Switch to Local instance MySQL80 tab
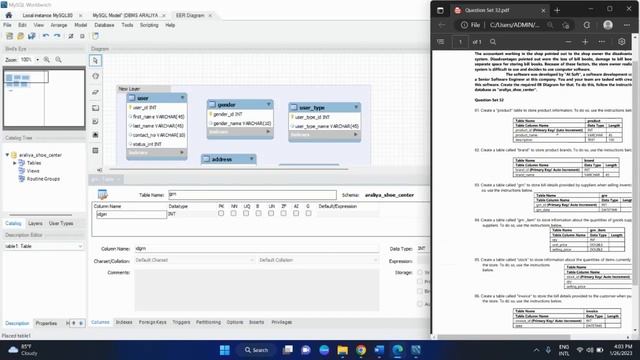640x360 pixels. pos(47,16)
